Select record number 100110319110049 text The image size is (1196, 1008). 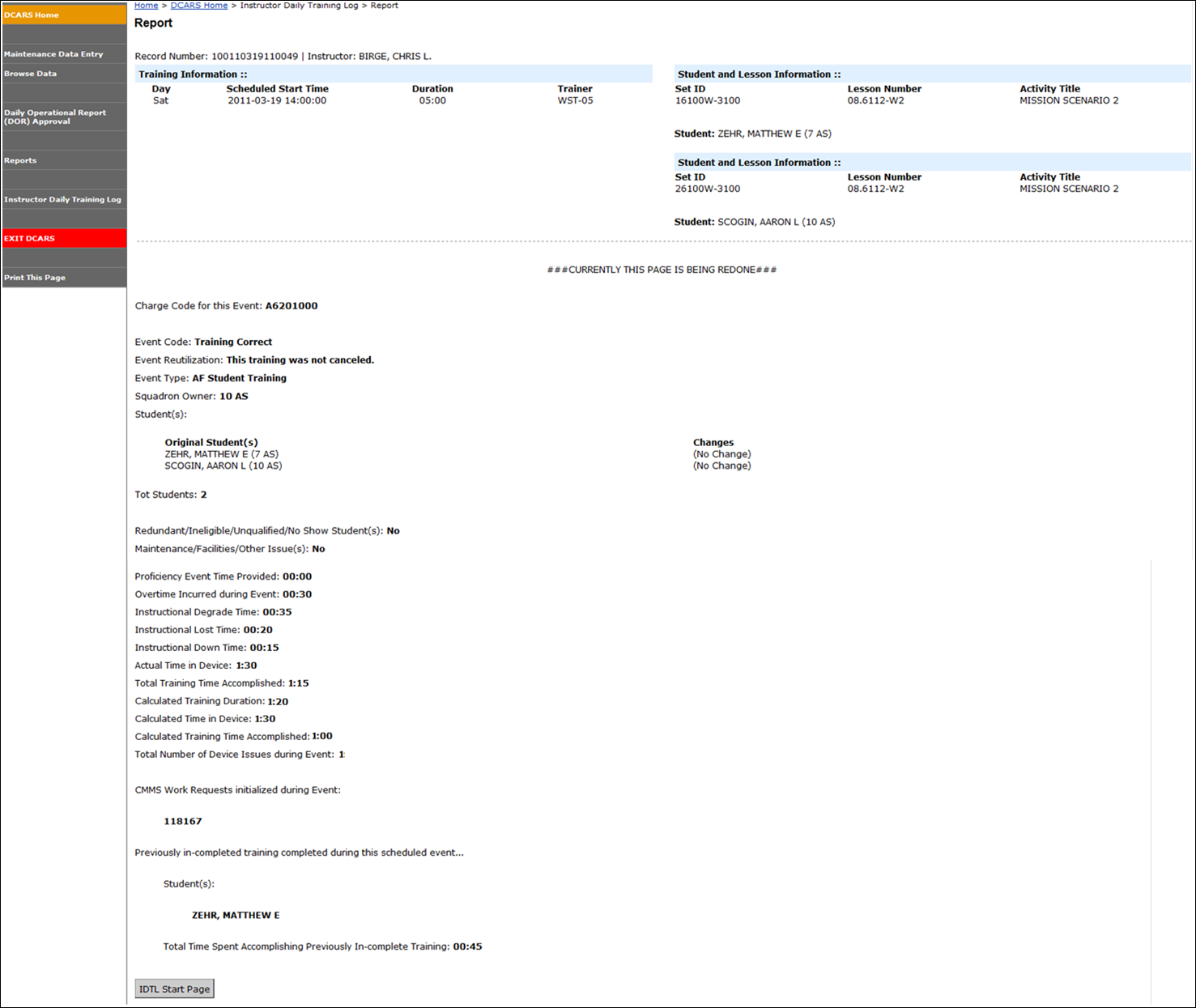click(x=254, y=57)
